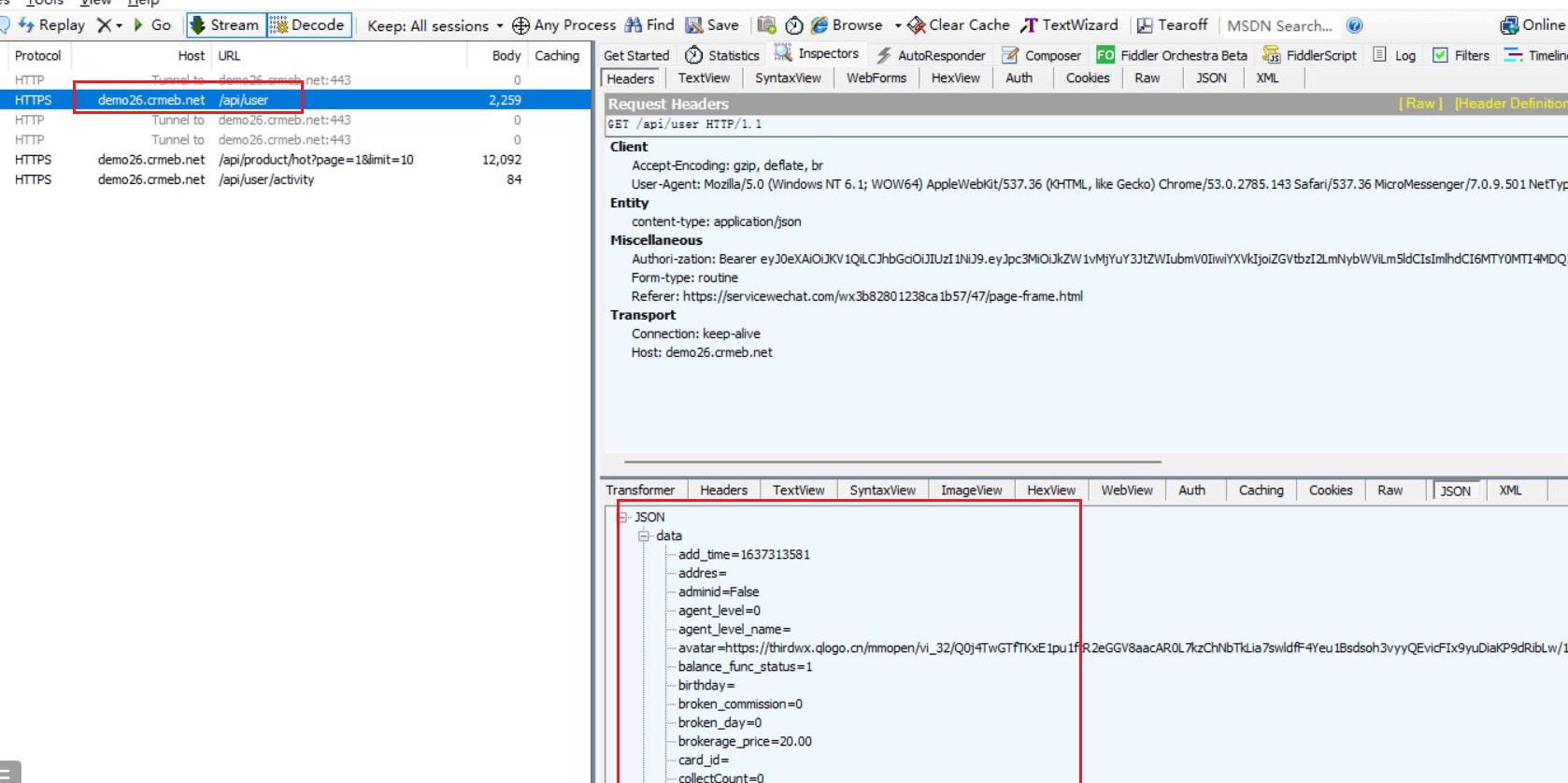Click the blue help question icon

[1355, 25]
